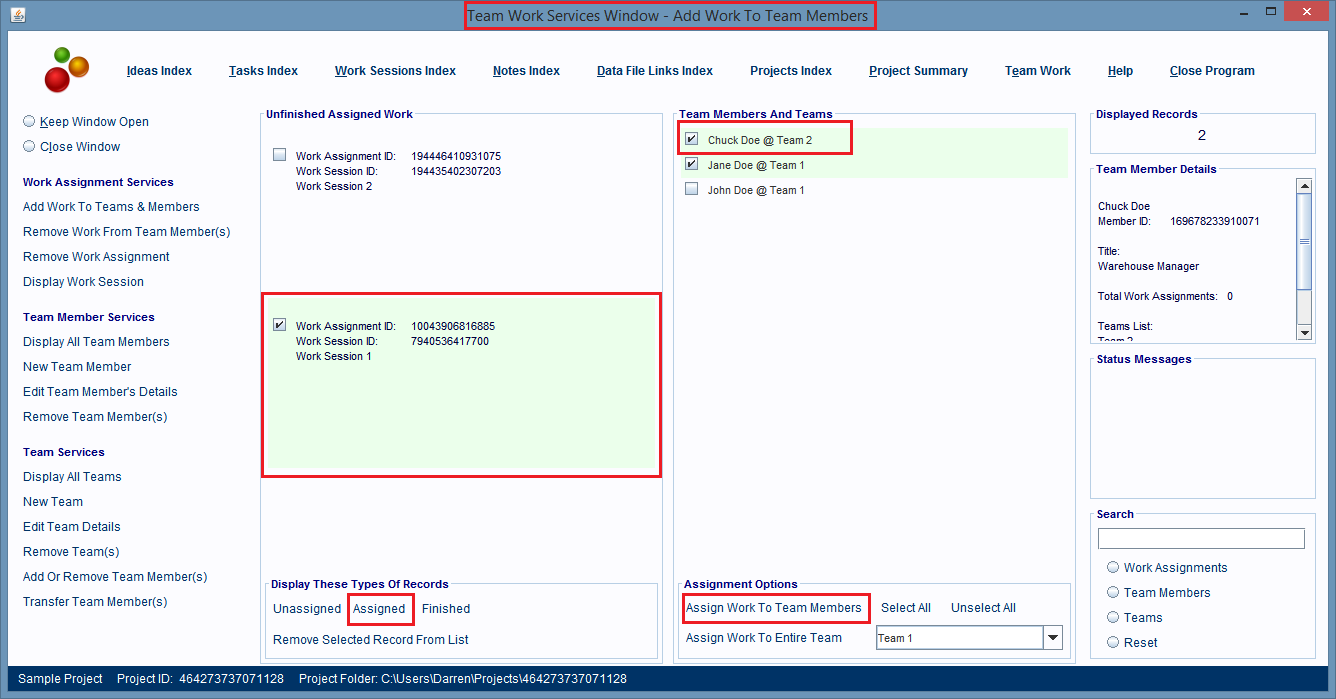
Task: Uncheck Work Session 1 assignment checkbox
Action: (x=279, y=324)
